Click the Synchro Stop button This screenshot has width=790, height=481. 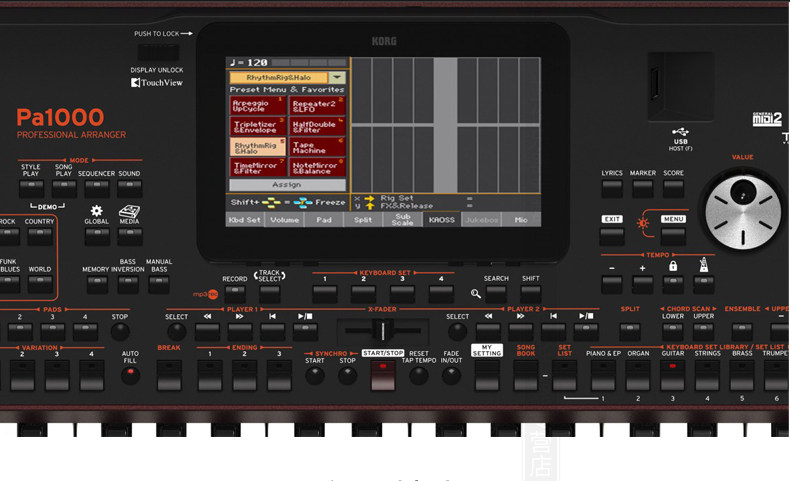347,376
